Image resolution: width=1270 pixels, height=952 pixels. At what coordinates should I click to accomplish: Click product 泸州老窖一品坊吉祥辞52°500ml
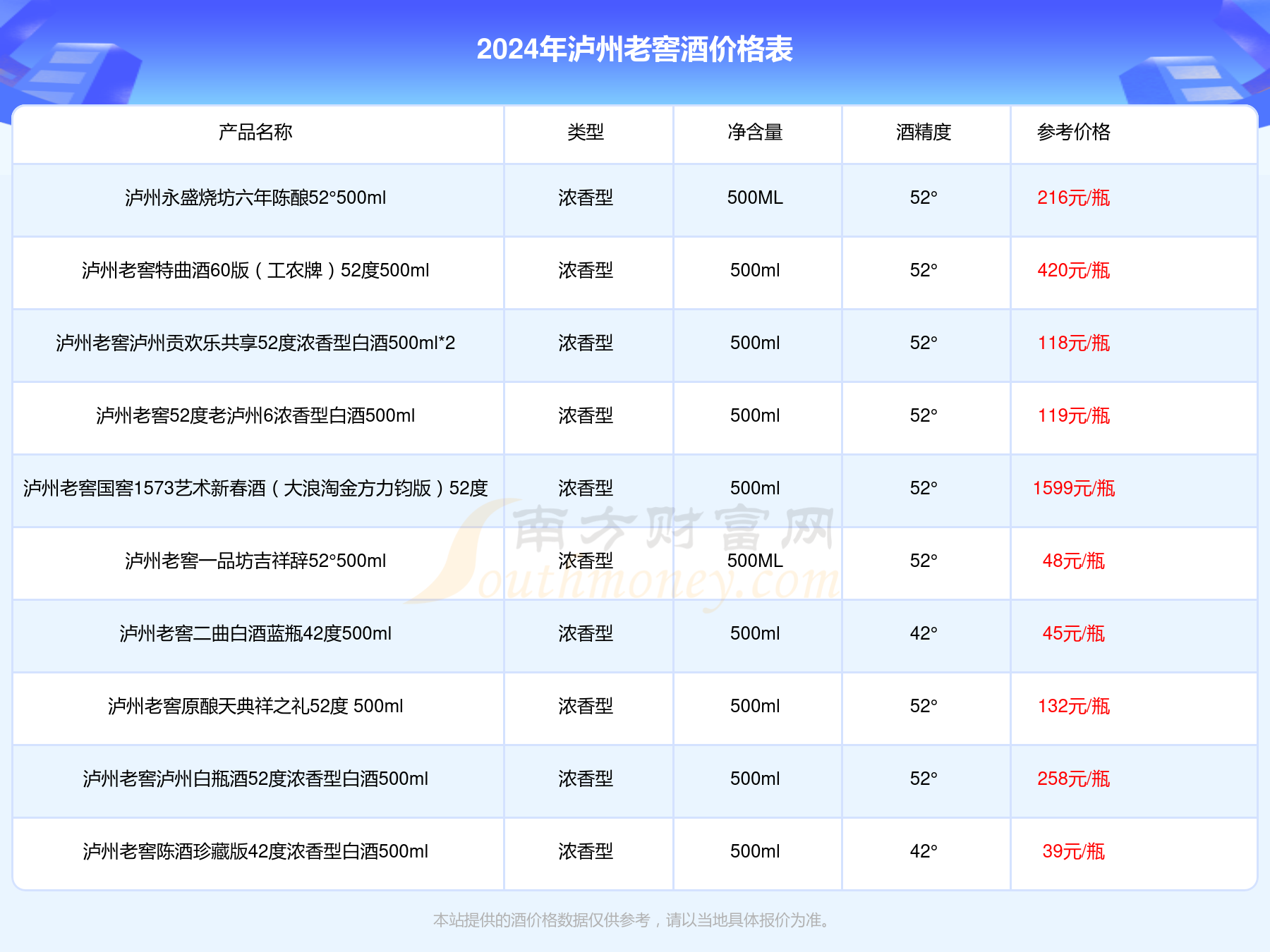(255, 561)
